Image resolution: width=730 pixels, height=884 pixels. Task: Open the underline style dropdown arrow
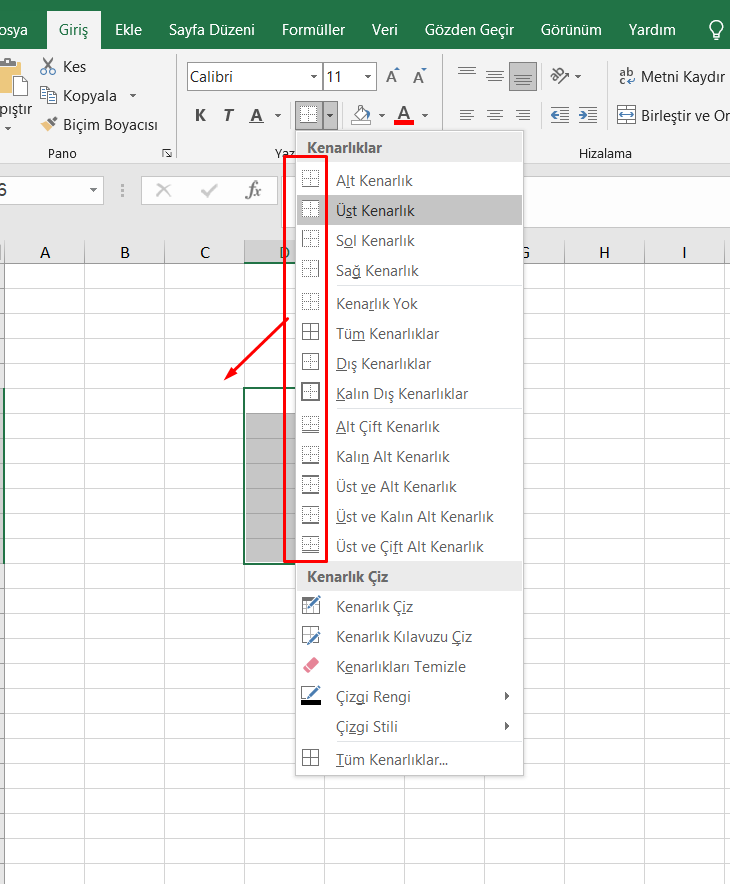(x=278, y=116)
